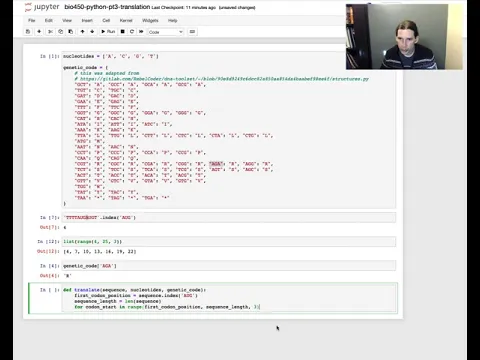Click the Jupyter logo
The width and height of the screenshot is (480, 360).
(42, 7)
